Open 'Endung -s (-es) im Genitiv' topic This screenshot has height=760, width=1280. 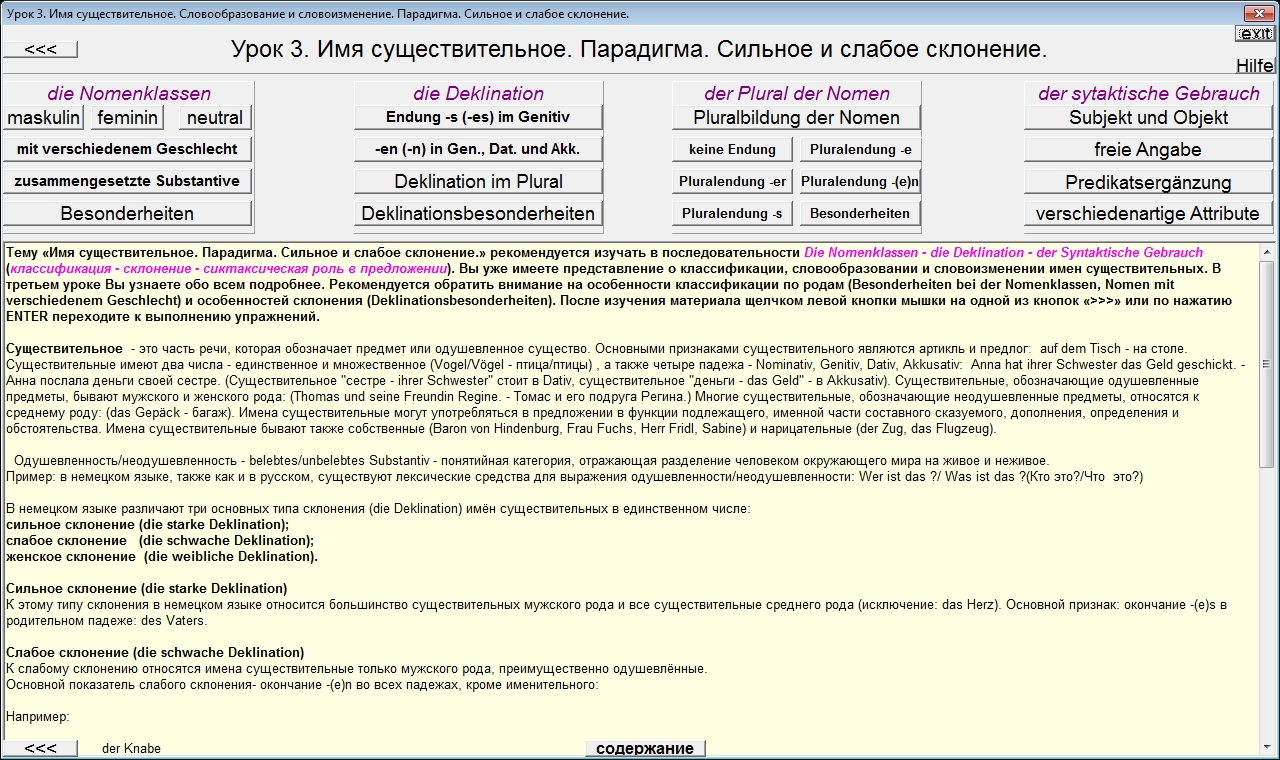point(478,117)
